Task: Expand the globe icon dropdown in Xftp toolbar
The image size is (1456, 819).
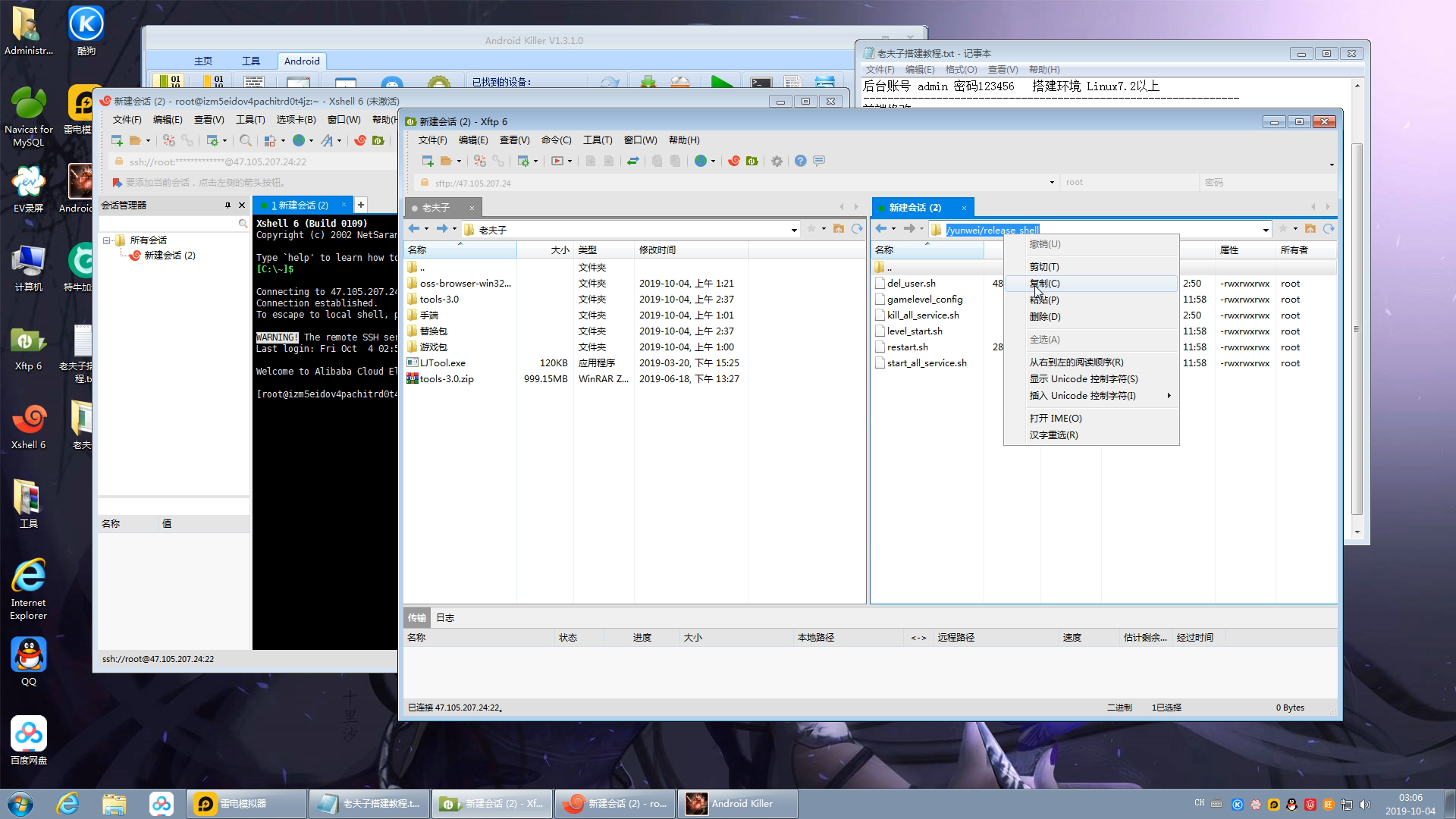Action: [x=713, y=162]
